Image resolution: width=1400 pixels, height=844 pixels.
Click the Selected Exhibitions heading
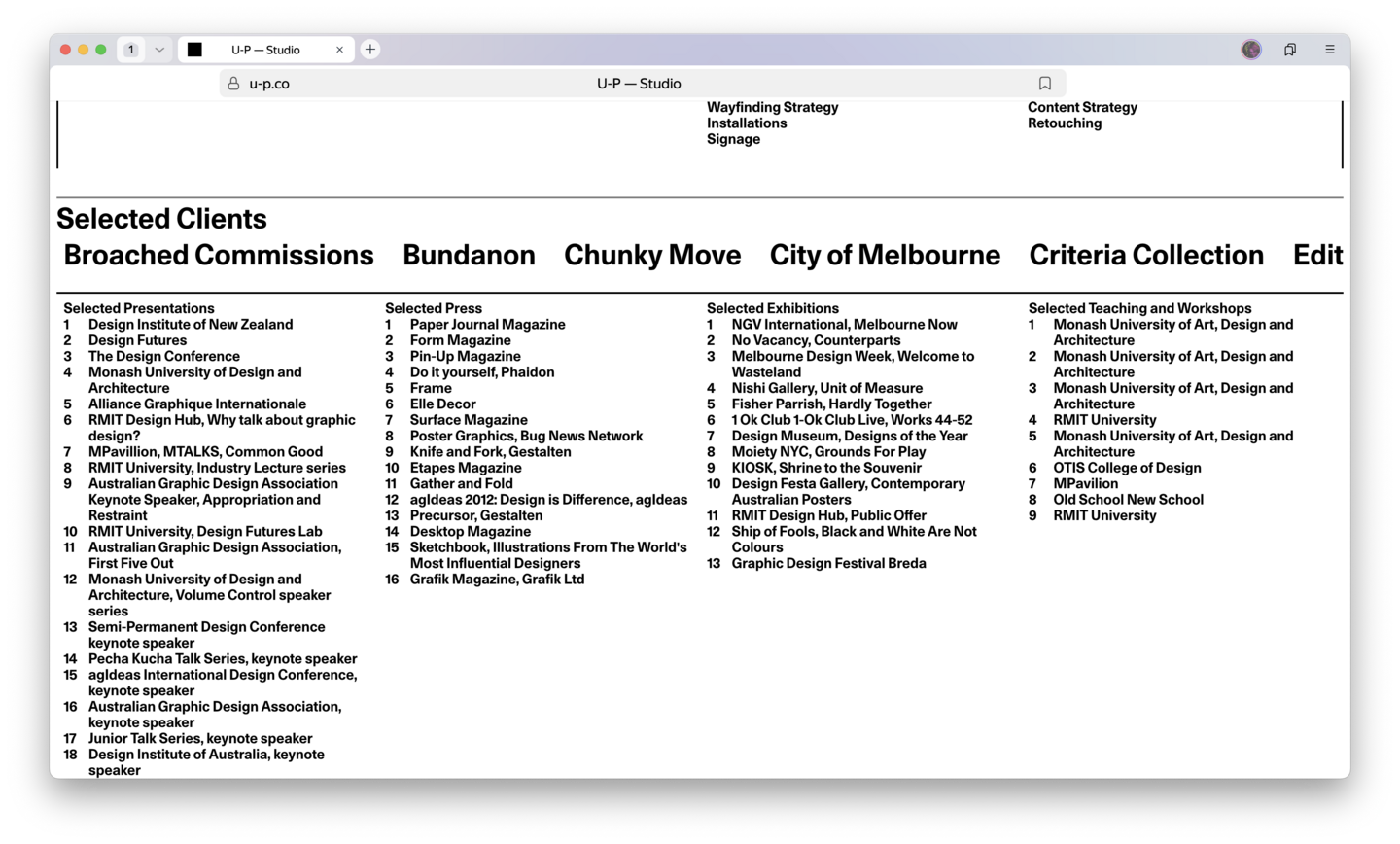(773, 308)
